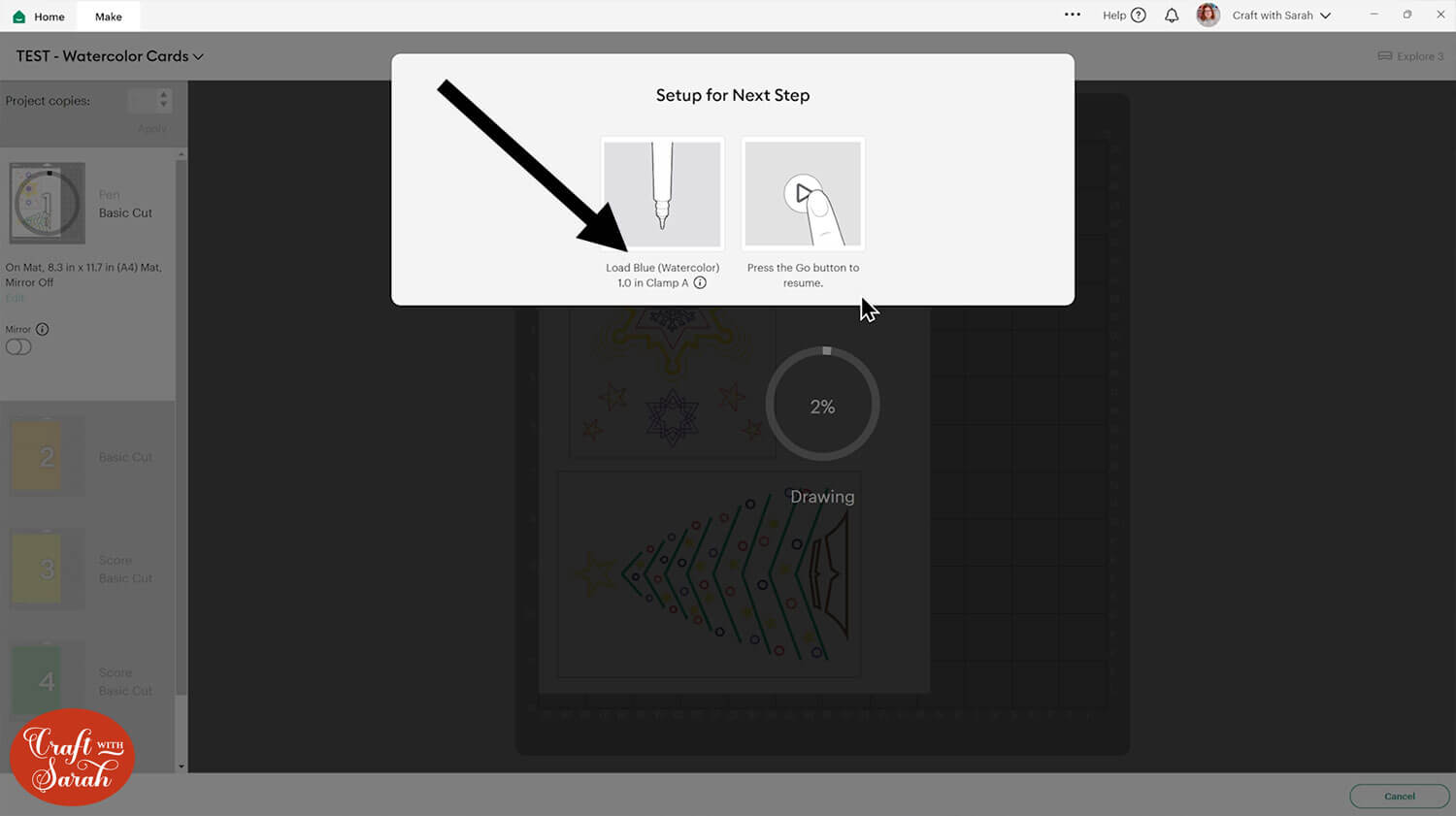
Task: Click the Craft with Sarah profile avatar
Action: 1208,16
